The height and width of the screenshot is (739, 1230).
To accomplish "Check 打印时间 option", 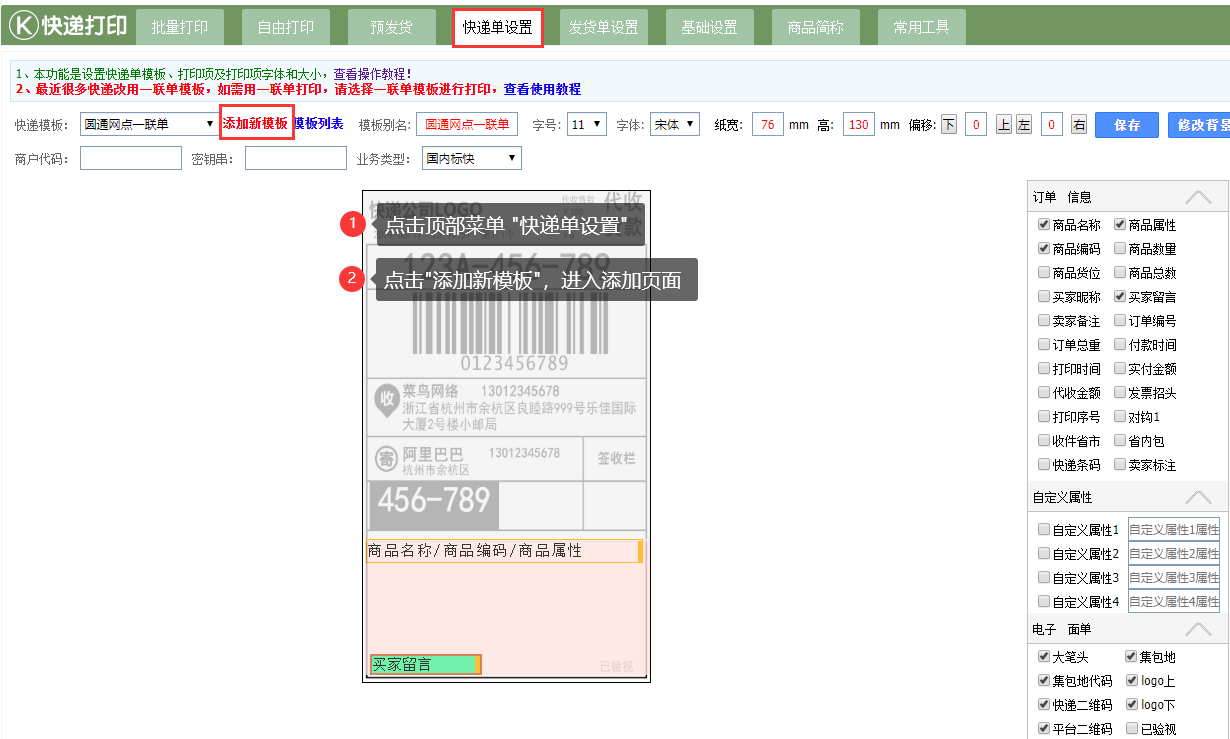I will click(x=1044, y=368).
